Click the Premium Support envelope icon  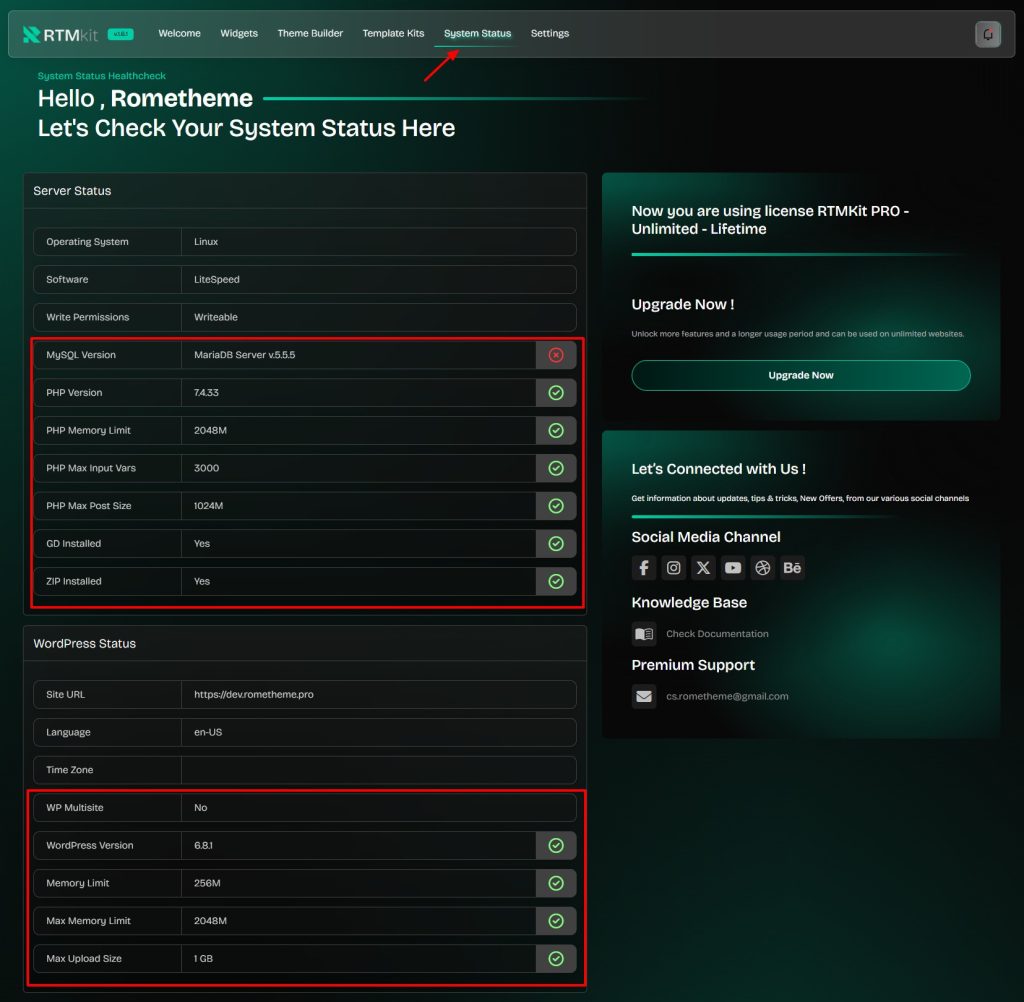click(x=644, y=696)
